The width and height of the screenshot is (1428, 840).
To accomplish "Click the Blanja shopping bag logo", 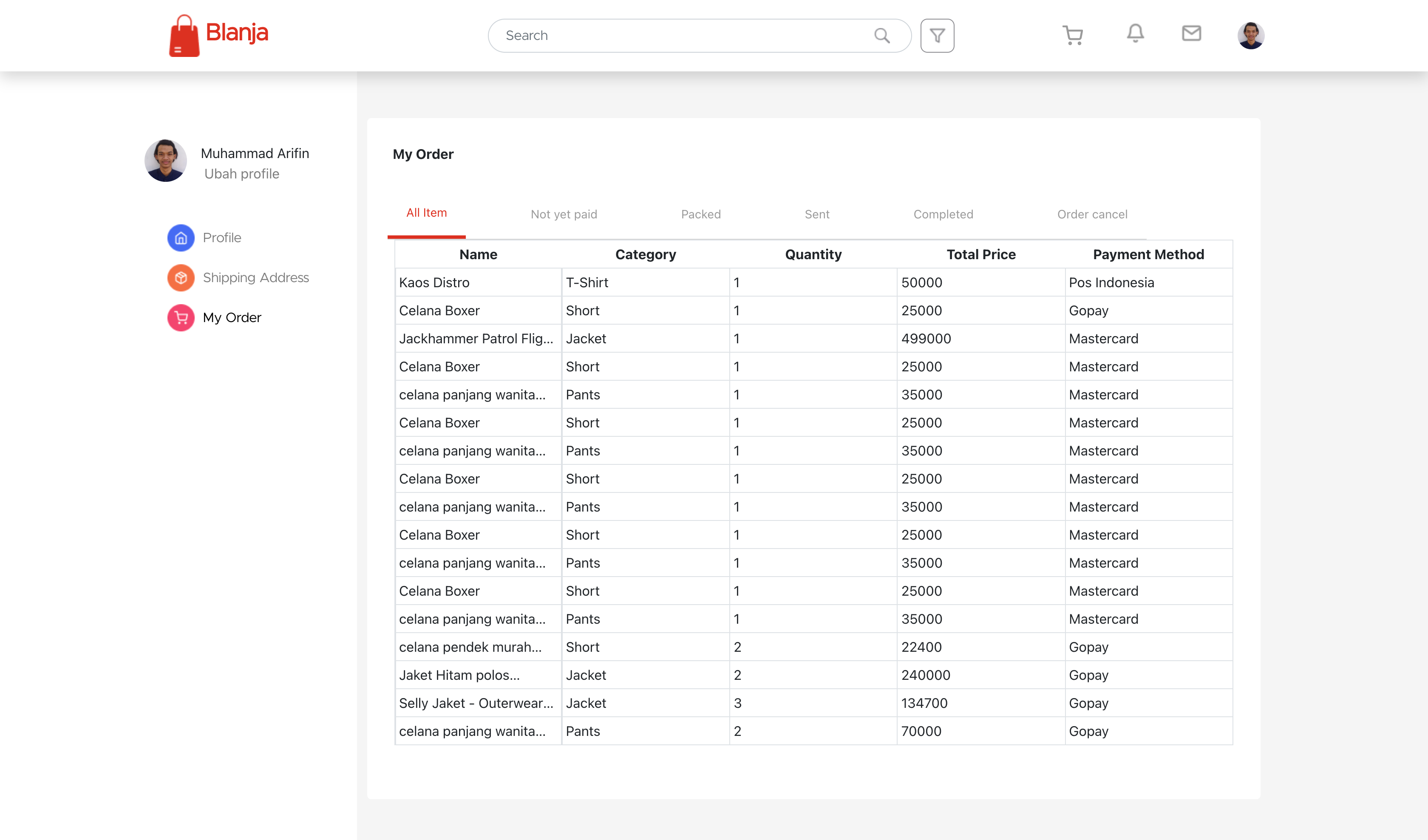I will coord(184,36).
